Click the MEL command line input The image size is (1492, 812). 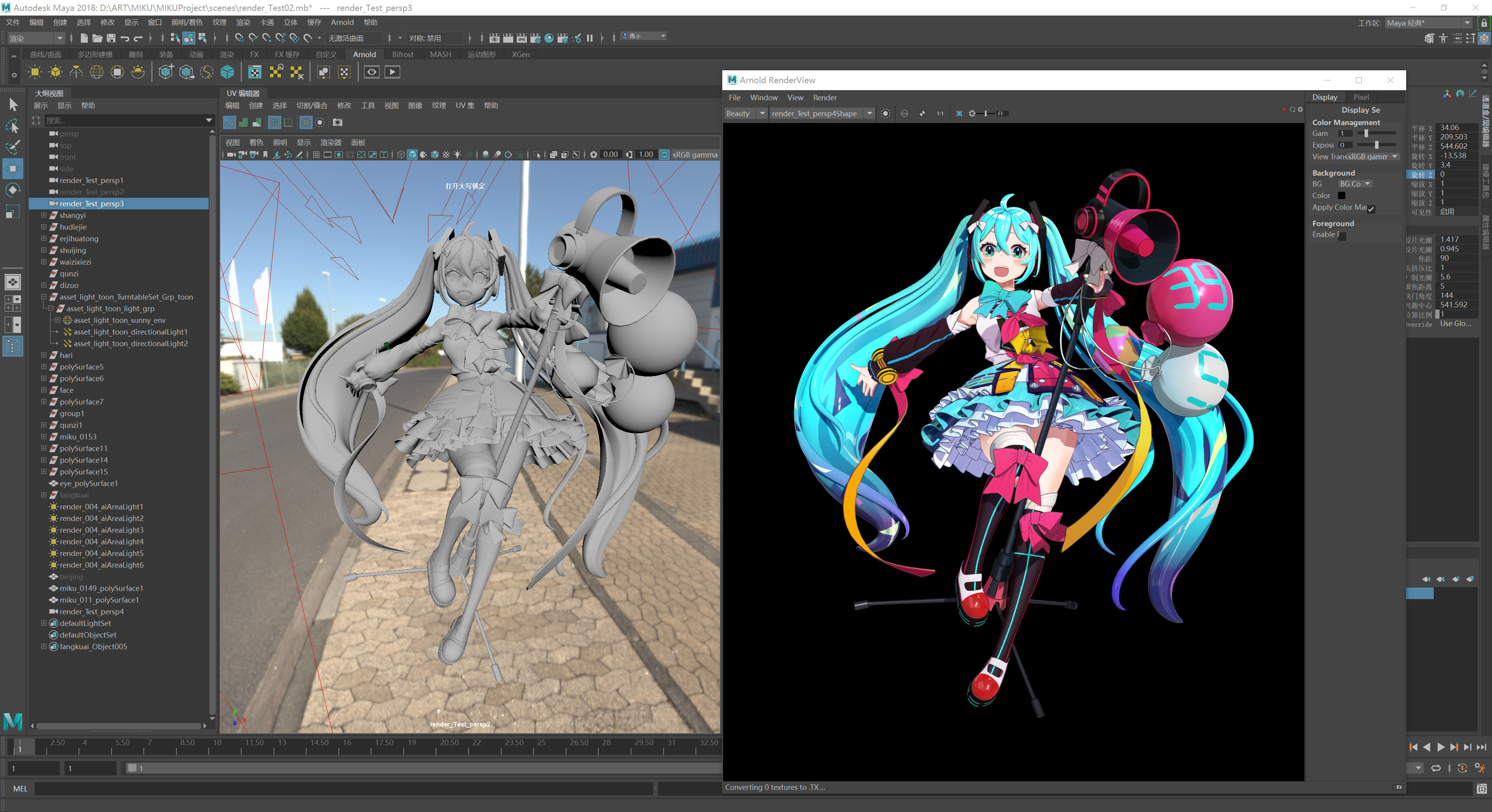343,789
